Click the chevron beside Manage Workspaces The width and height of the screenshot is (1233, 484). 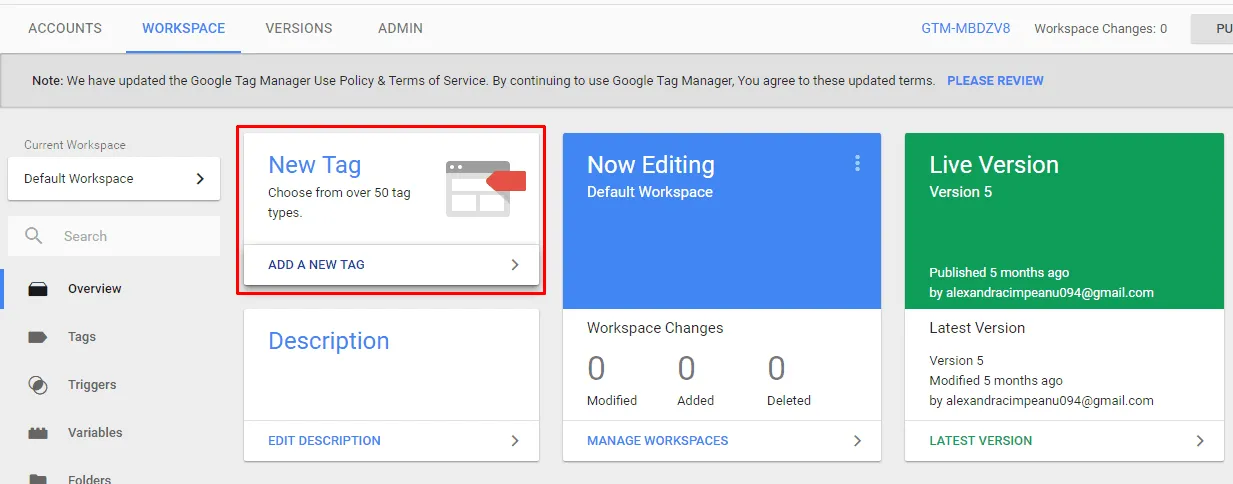(857, 440)
